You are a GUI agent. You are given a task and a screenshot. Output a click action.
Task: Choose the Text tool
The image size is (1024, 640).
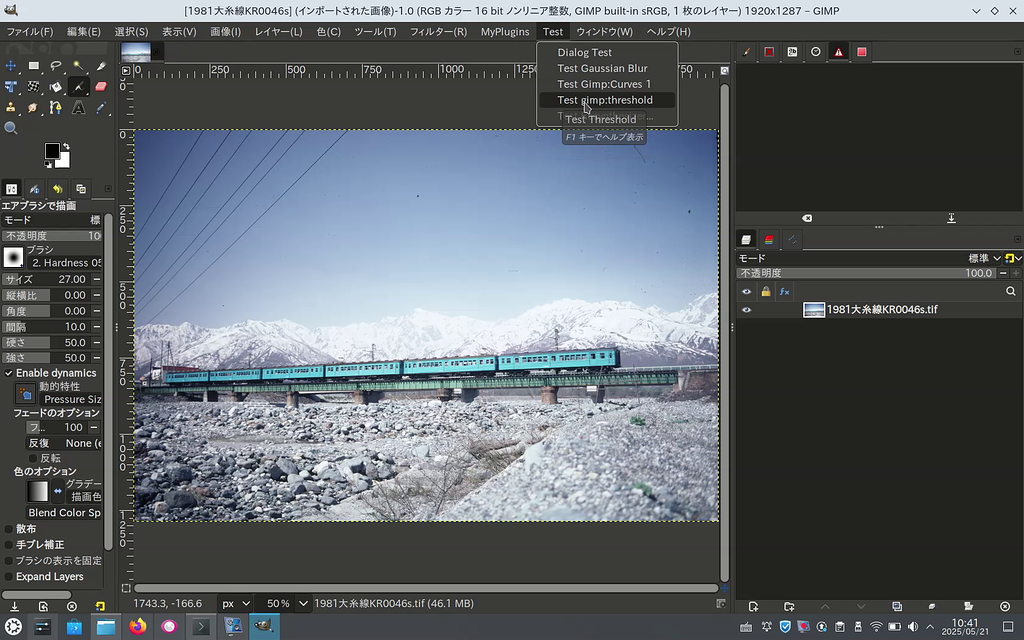tap(78, 107)
